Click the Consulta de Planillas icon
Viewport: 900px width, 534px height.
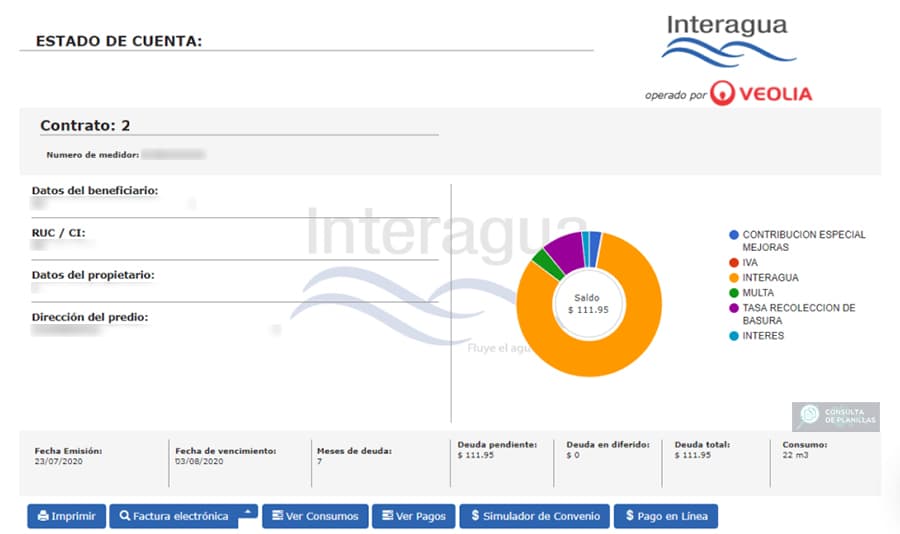click(836, 416)
